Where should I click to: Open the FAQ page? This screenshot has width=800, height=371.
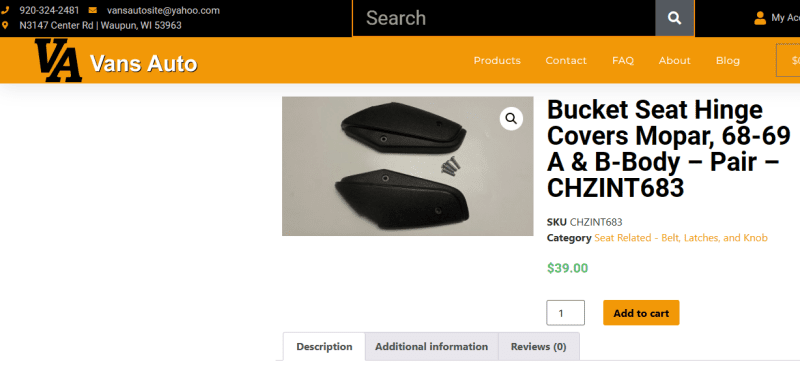click(623, 61)
